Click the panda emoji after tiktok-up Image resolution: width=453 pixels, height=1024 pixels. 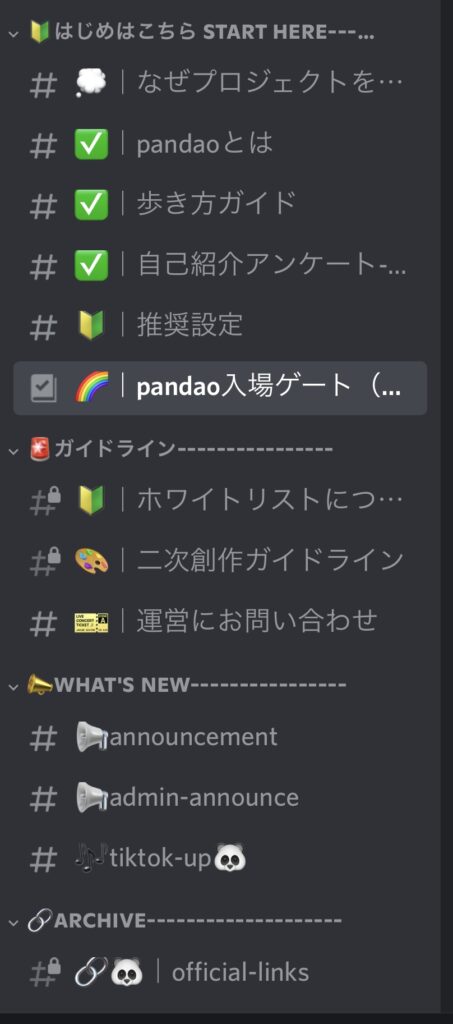click(230, 858)
